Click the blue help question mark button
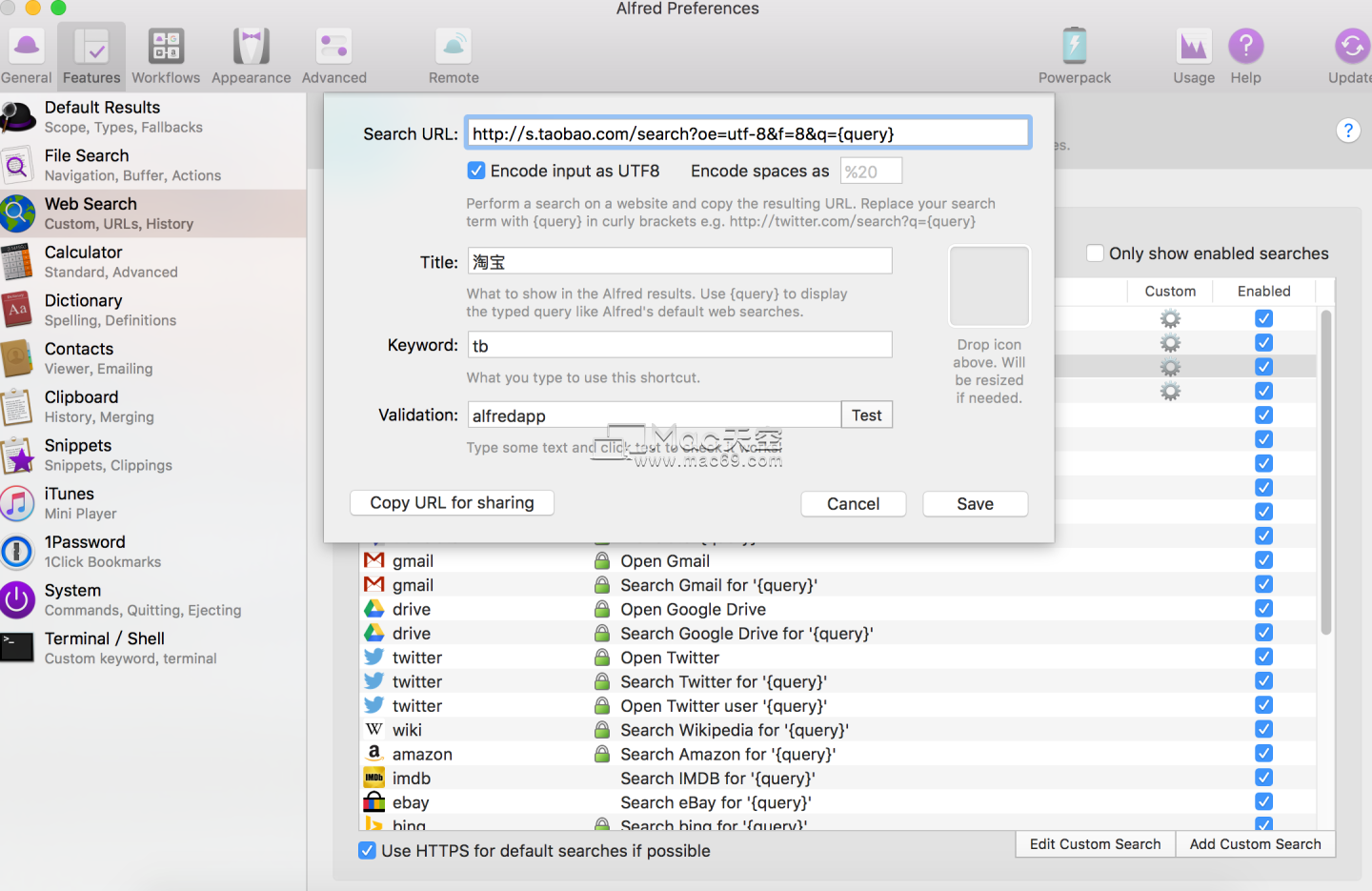 [1348, 131]
